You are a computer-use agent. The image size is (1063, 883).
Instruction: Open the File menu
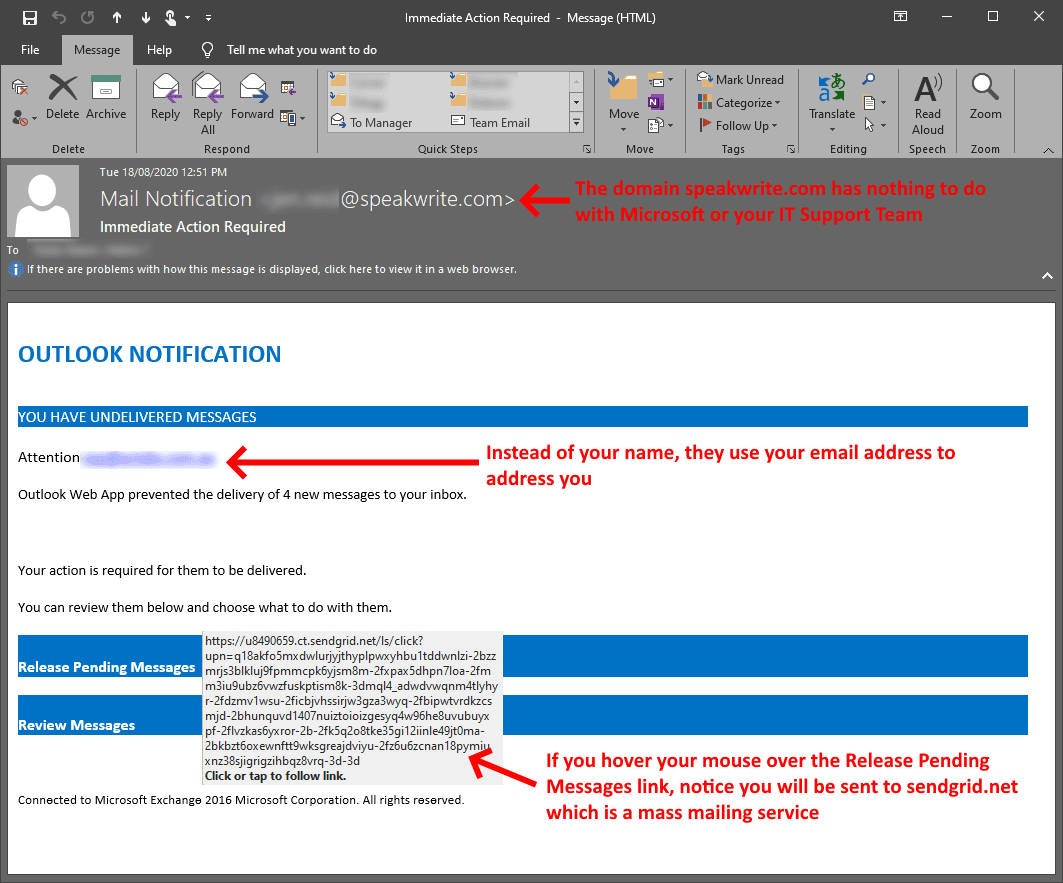coord(30,50)
